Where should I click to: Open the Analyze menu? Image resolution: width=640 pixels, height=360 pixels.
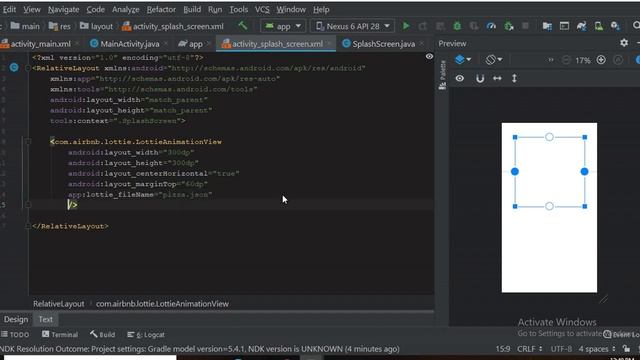[126, 9]
